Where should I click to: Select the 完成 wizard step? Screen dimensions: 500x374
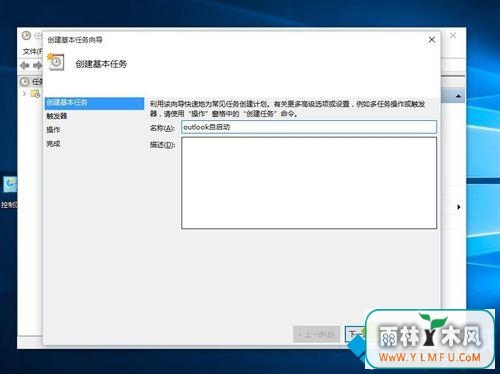point(53,144)
